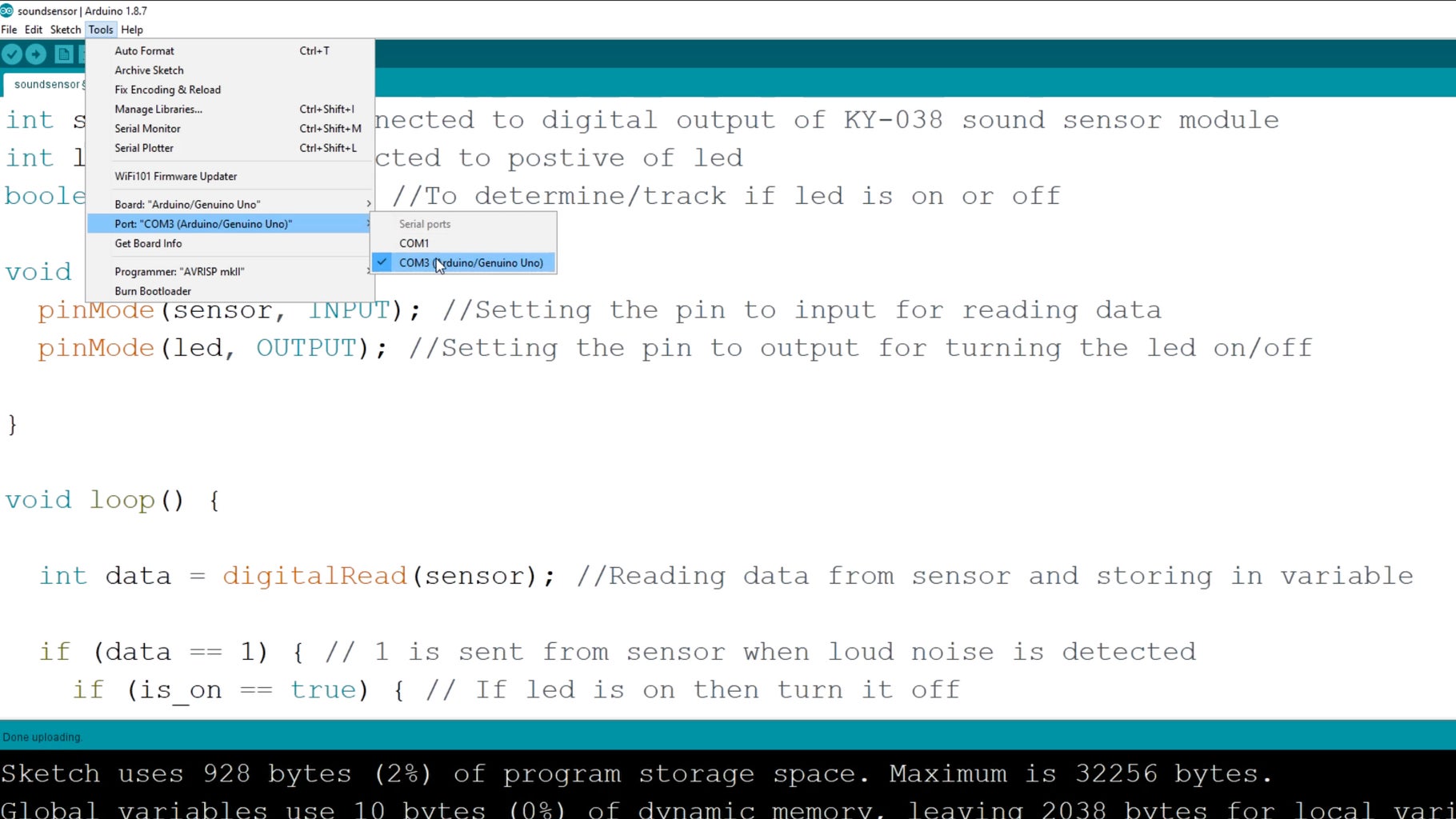1456x819 pixels.
Task: Open WiFi101 Firmware Updater
Action: pyautogui.click(x=230, y=176)
